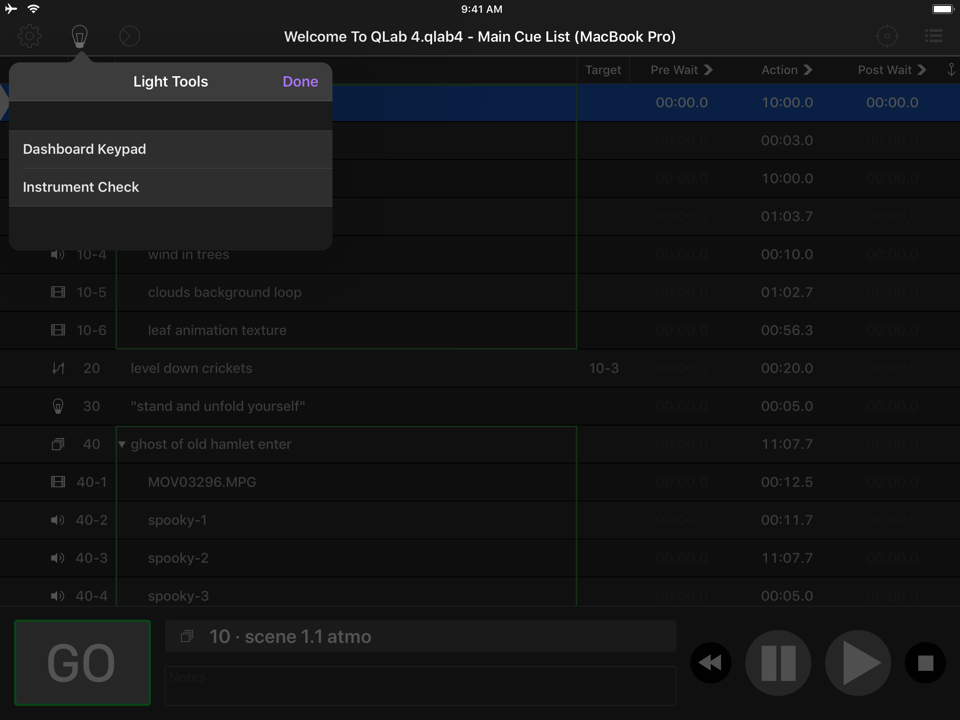Tap Done in Light Tools popover

[x=300, y=82]
